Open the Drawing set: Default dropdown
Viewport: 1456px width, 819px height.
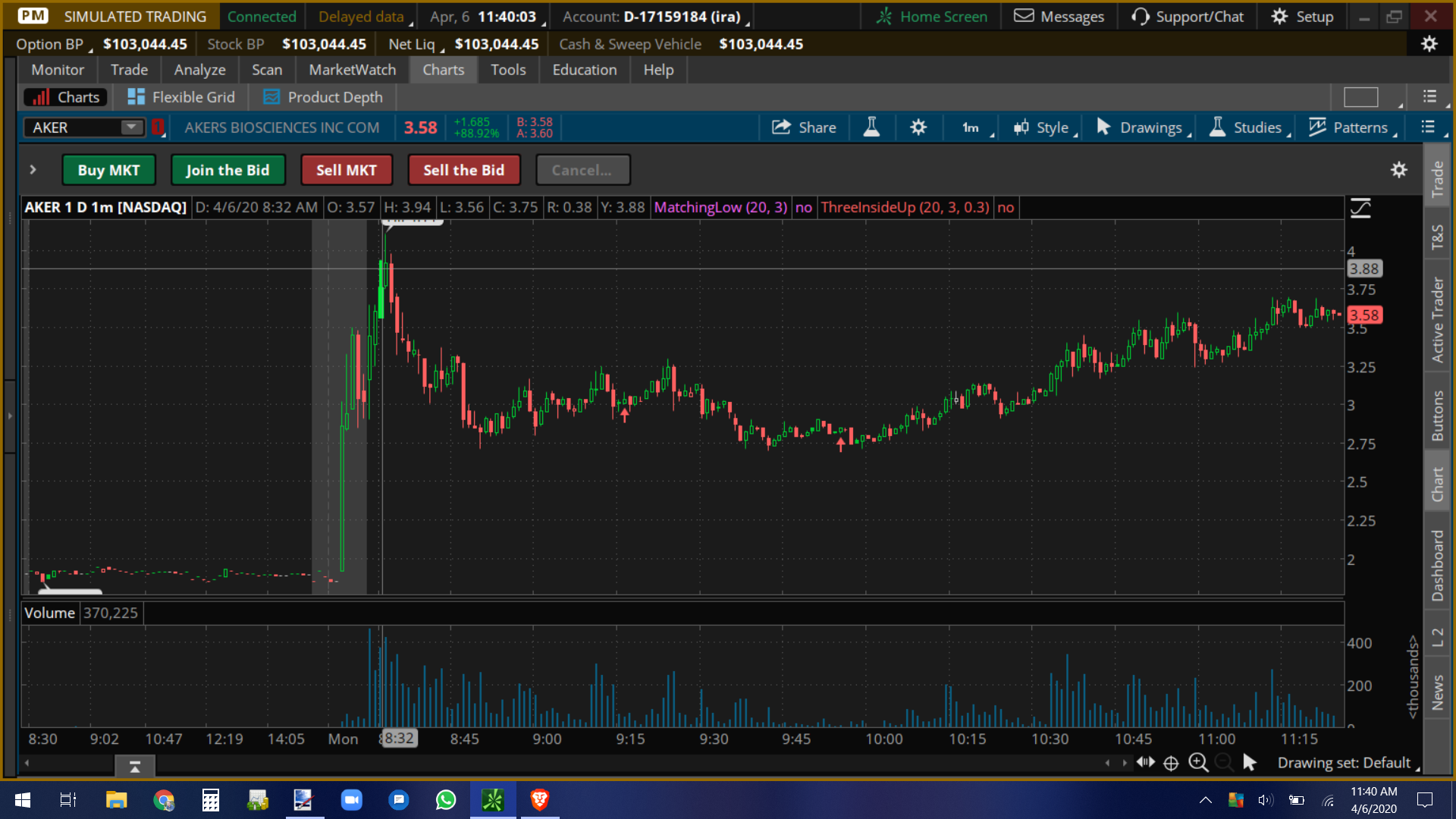[x=1346, y=763]
